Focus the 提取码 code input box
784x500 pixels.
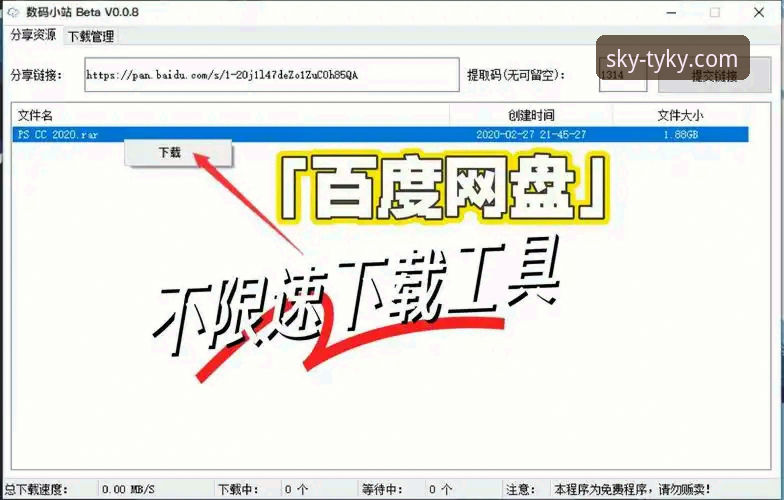click(622, 76)
